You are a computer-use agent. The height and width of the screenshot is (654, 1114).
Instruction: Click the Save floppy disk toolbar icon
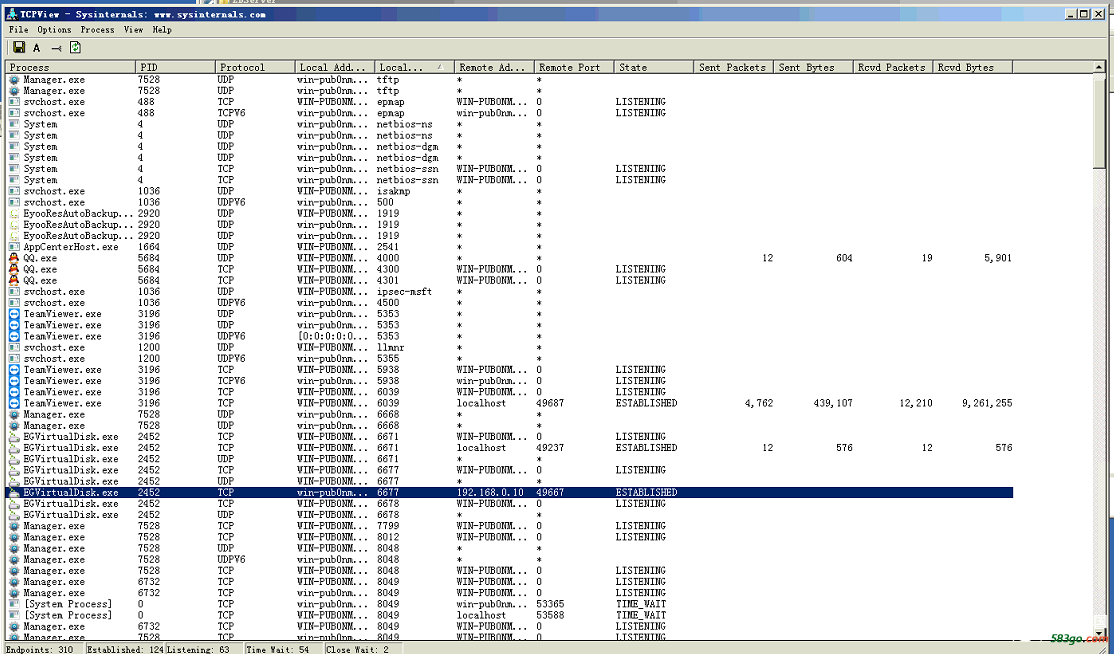pyautogui.click(x=19, y=48)
